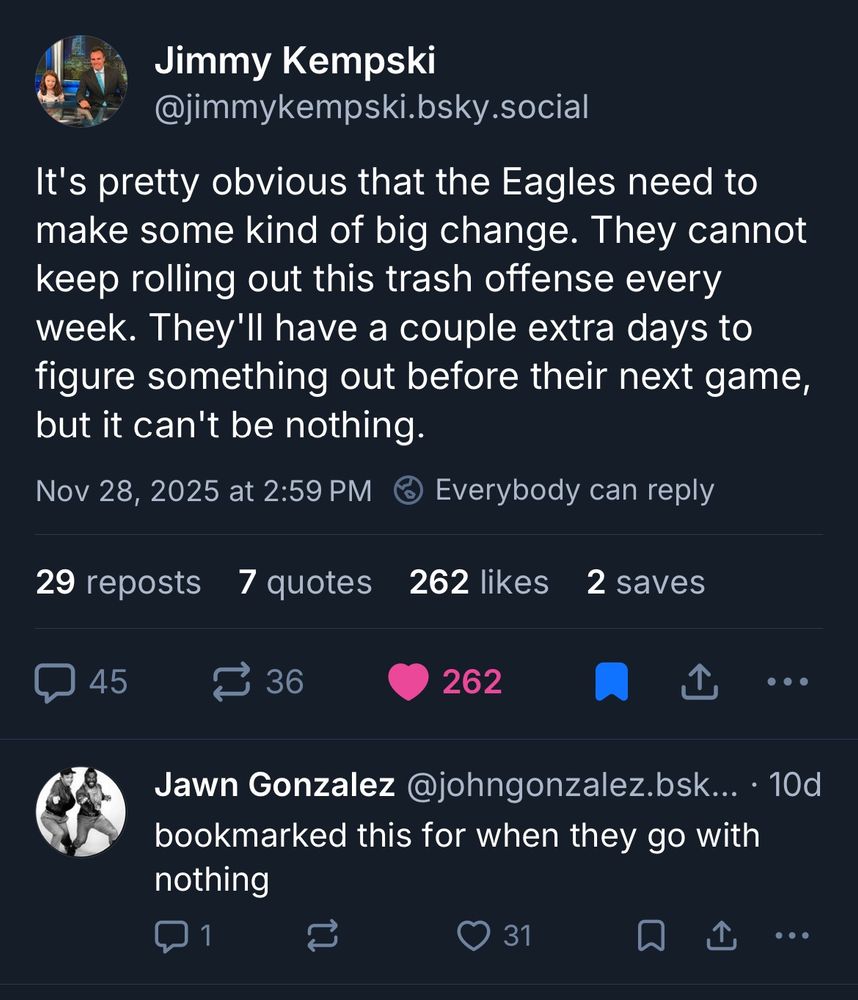Repost Jimmy Kempski's post
This screenshot has width=858, height=1000.
click(x=233, y=682)
